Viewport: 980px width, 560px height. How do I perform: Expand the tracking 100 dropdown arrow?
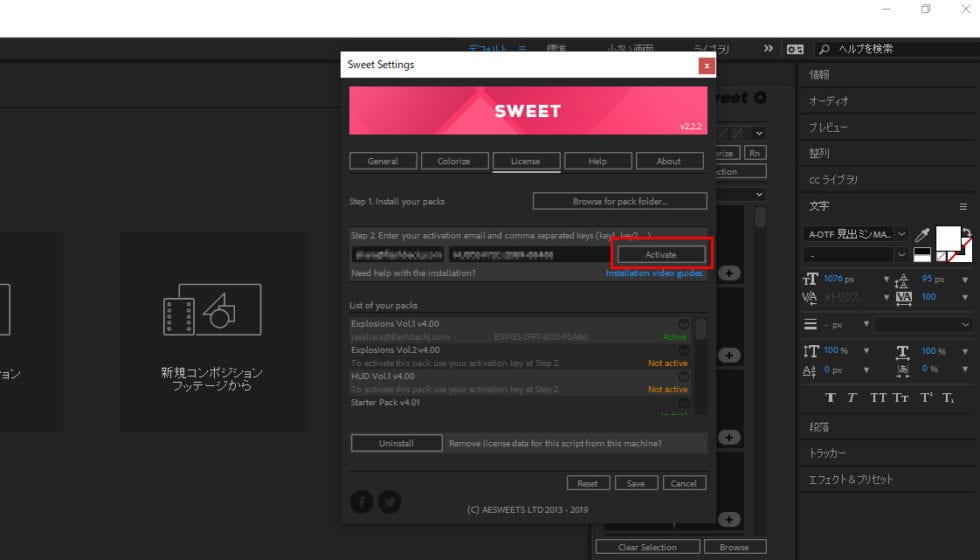tap(964, 298)
